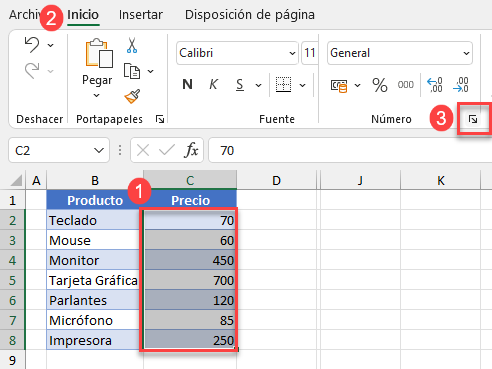Viewport: 492px width, 369px height.
Task: Click the Cut scissors icon
Action: coord(132,46)
